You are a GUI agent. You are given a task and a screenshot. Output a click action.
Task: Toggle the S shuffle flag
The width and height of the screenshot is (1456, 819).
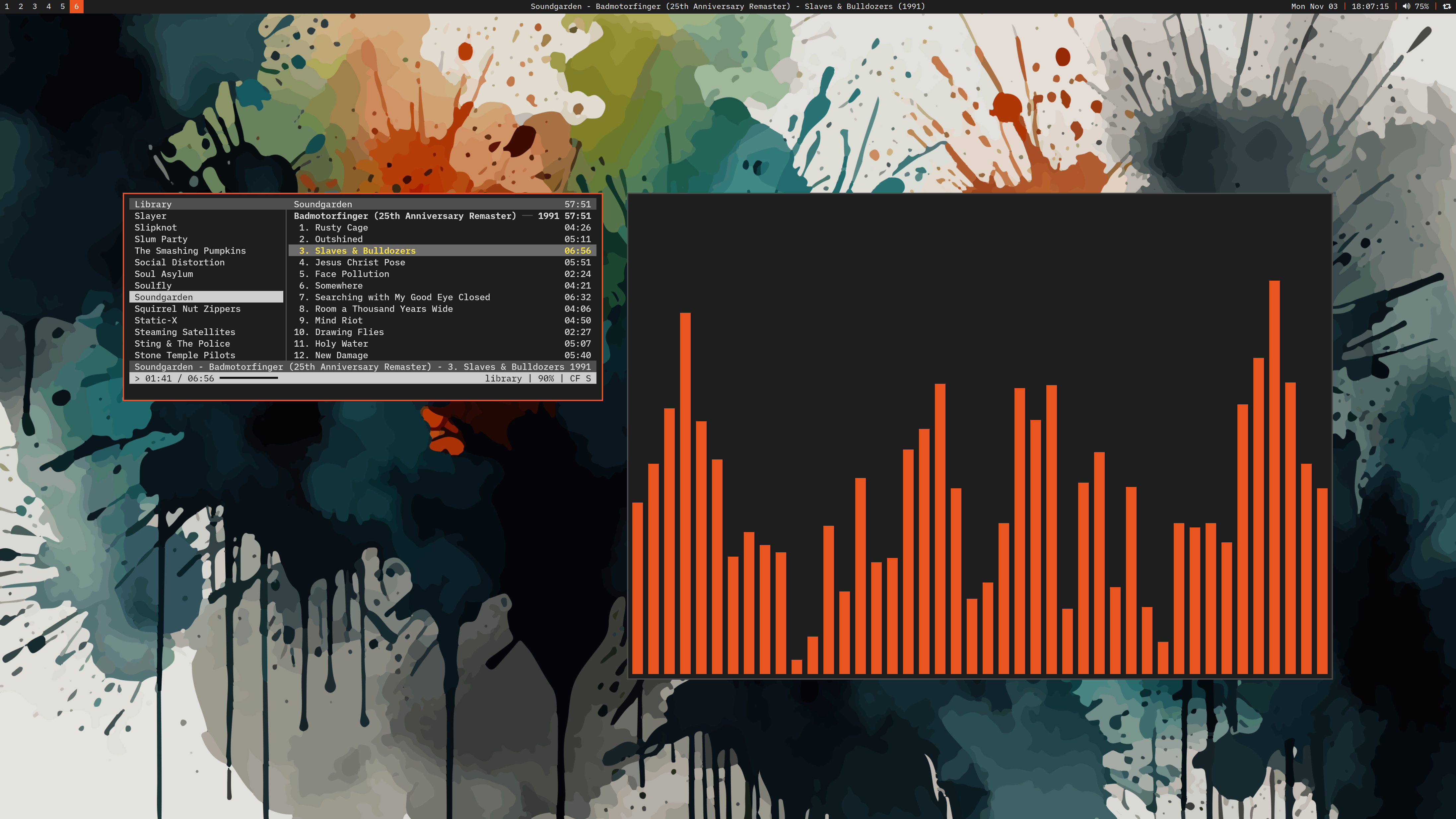pos(588,379)
